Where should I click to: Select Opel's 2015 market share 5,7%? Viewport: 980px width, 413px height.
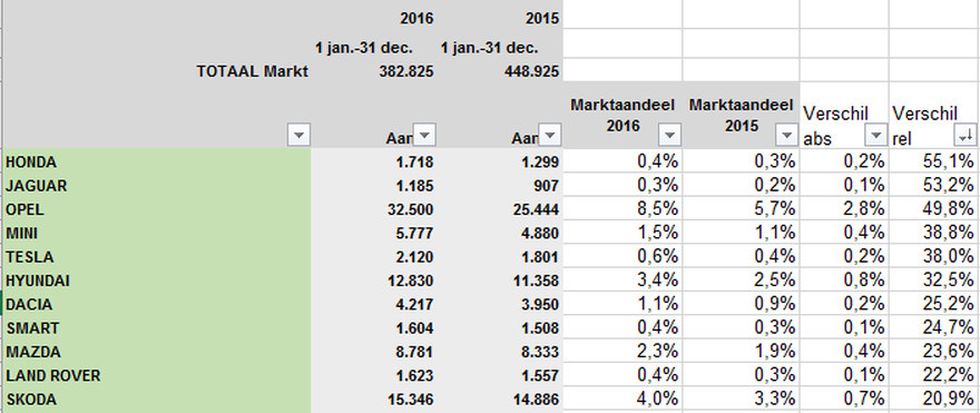[x=774, y=209]
